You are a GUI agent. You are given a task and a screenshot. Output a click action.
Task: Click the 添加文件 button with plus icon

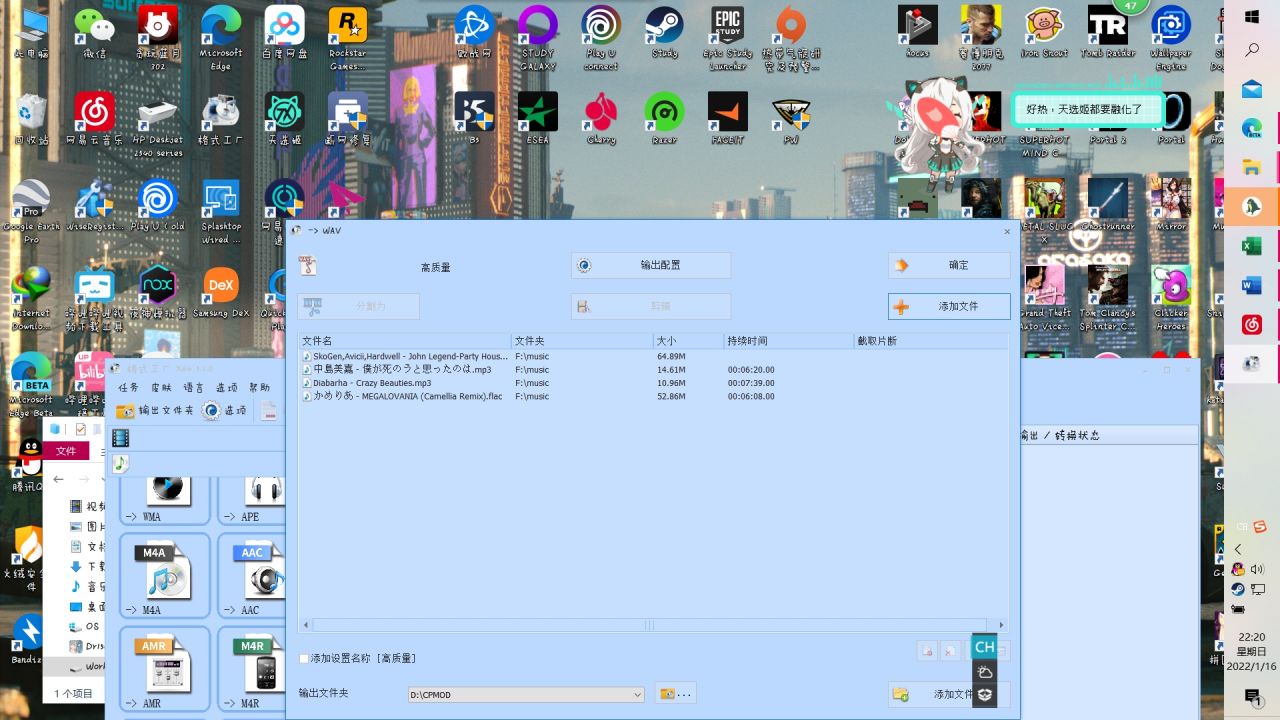[x=949, y=306]
